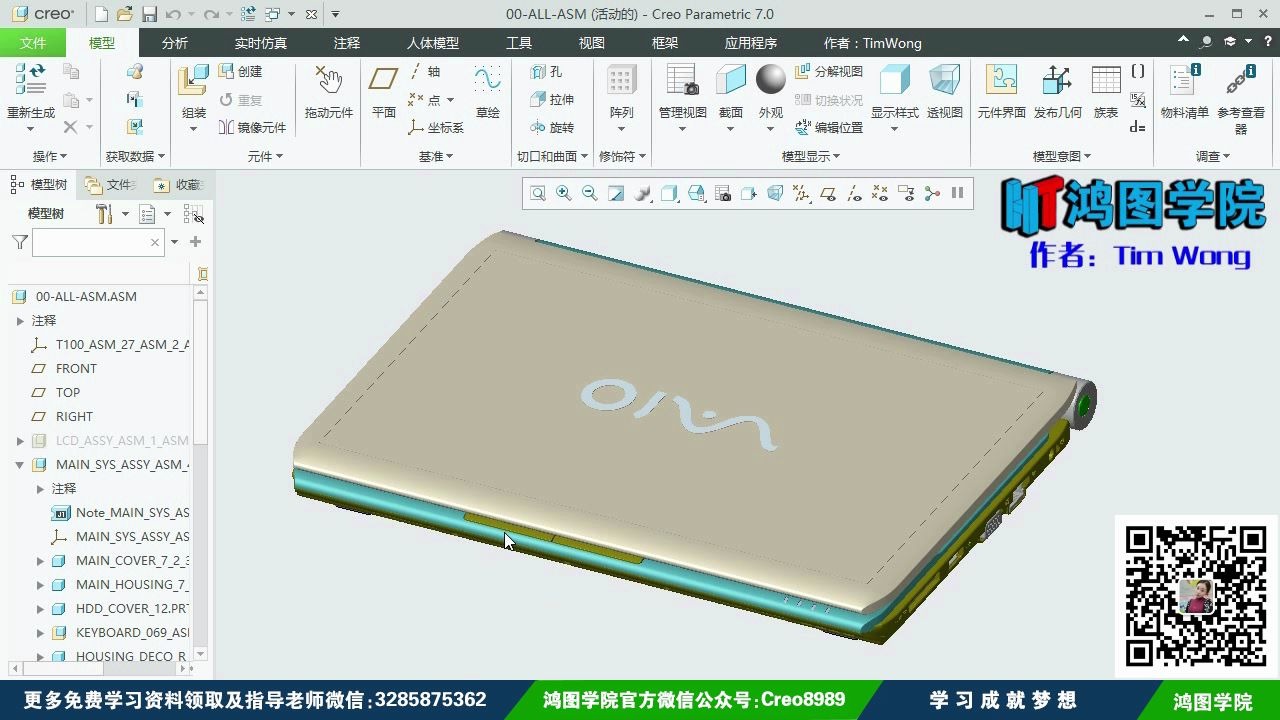Select the Revolve (旋转) tool
Viewport: 1280px width, 720px height.
point(552,127)
